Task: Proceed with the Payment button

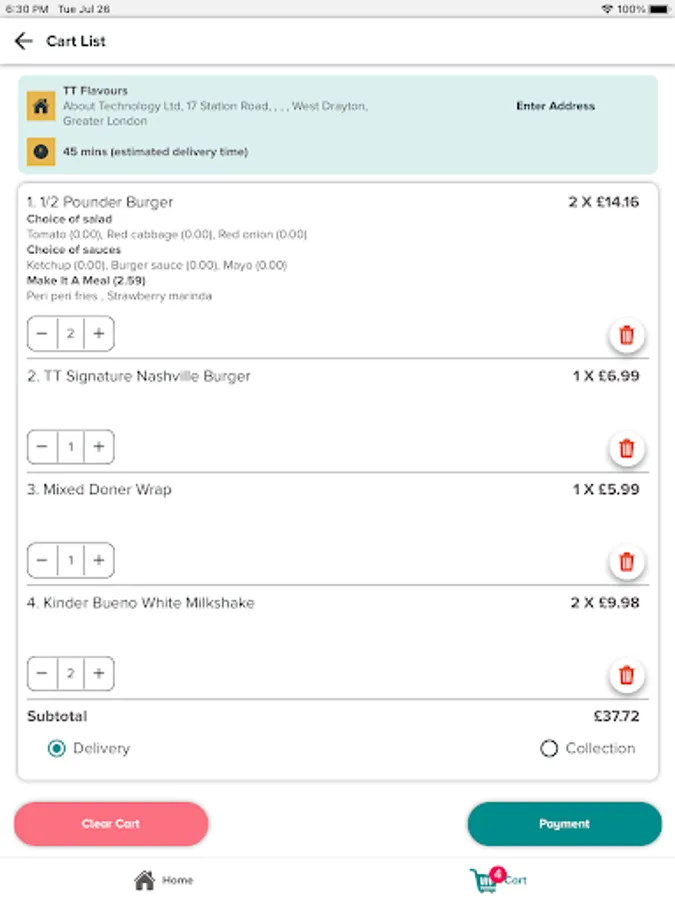Action: coord(564,824)
